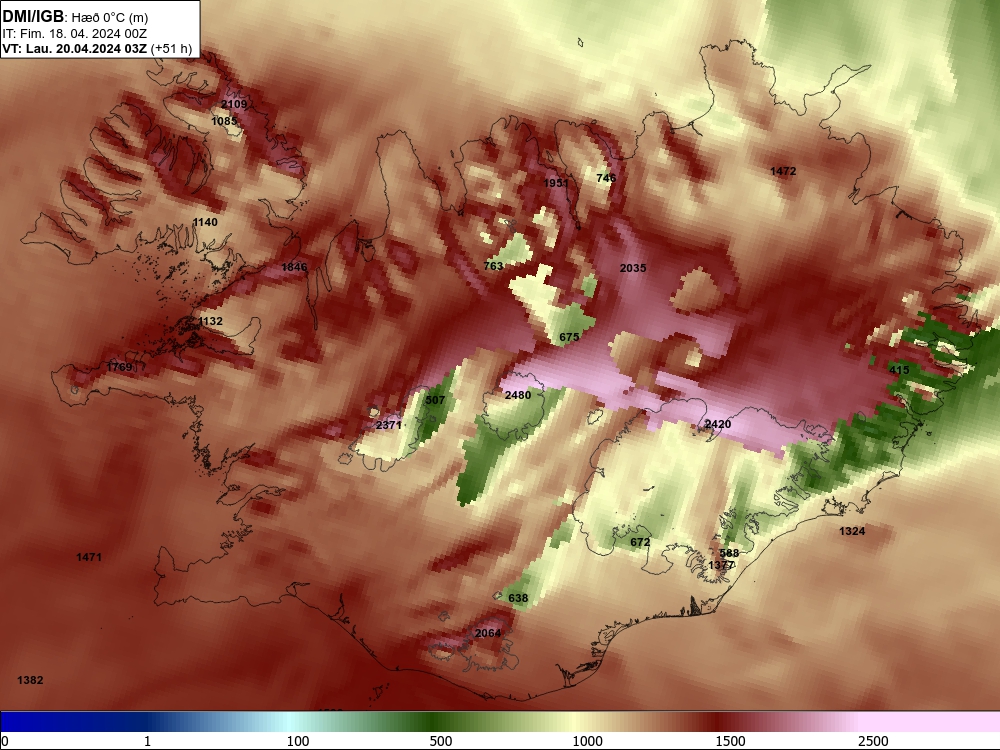1000x750 pixels.
Task: Click the 1085 value on the map
Action: (x=224, y=121)
